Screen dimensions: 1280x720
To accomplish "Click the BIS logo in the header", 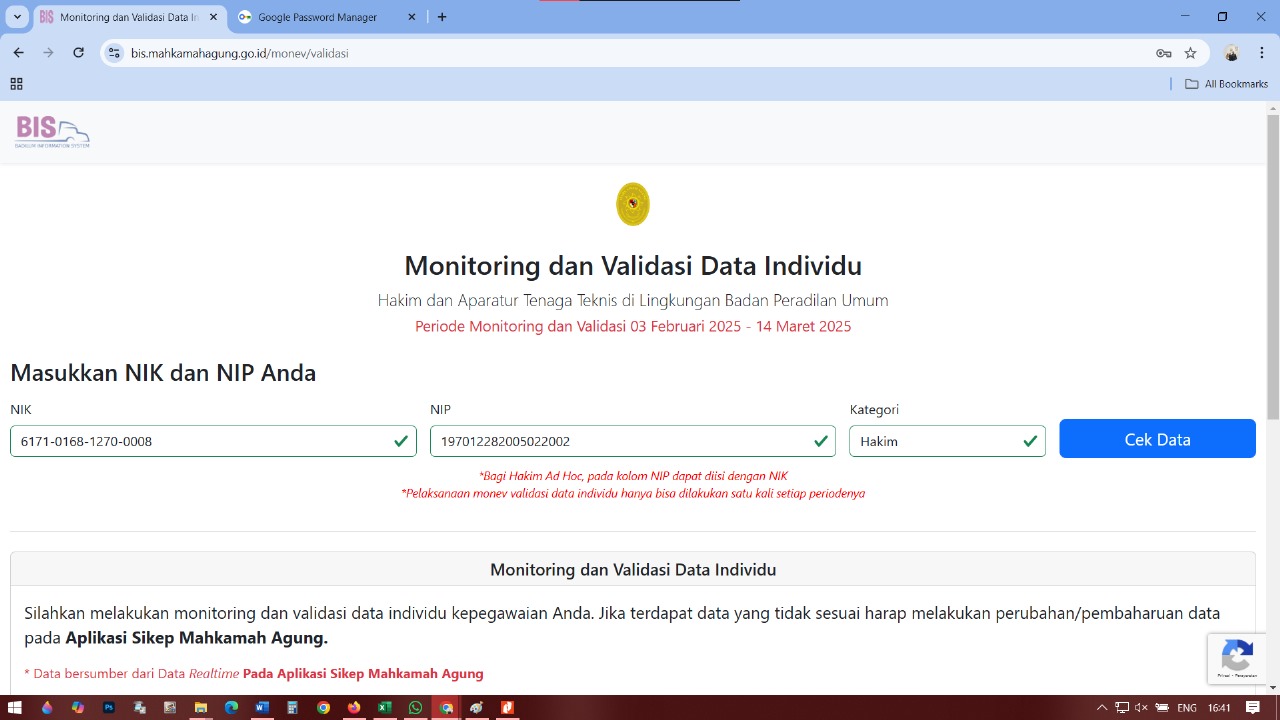I will 52,131.
